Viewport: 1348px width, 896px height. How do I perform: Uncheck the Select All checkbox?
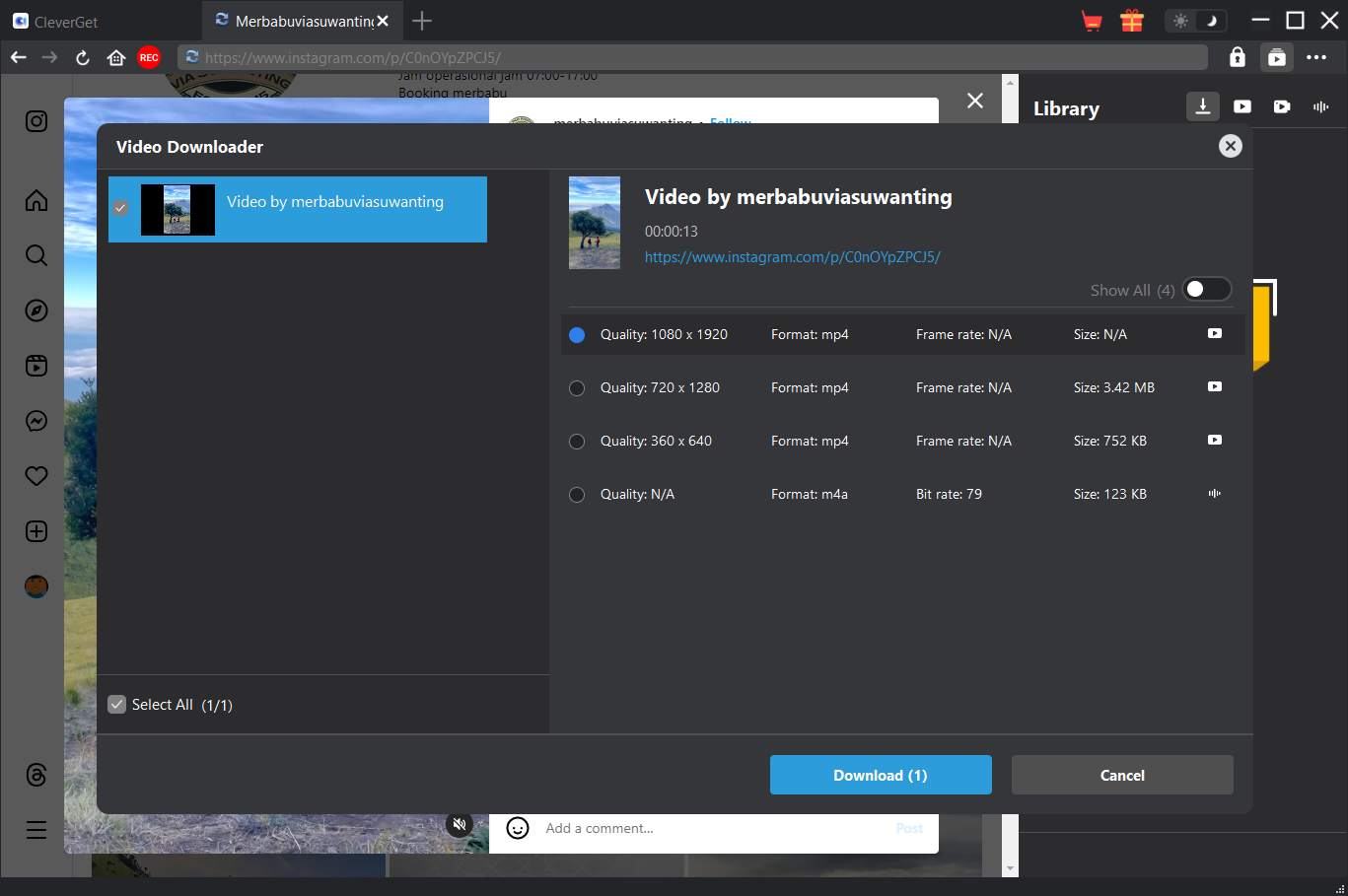pos(117,705)
